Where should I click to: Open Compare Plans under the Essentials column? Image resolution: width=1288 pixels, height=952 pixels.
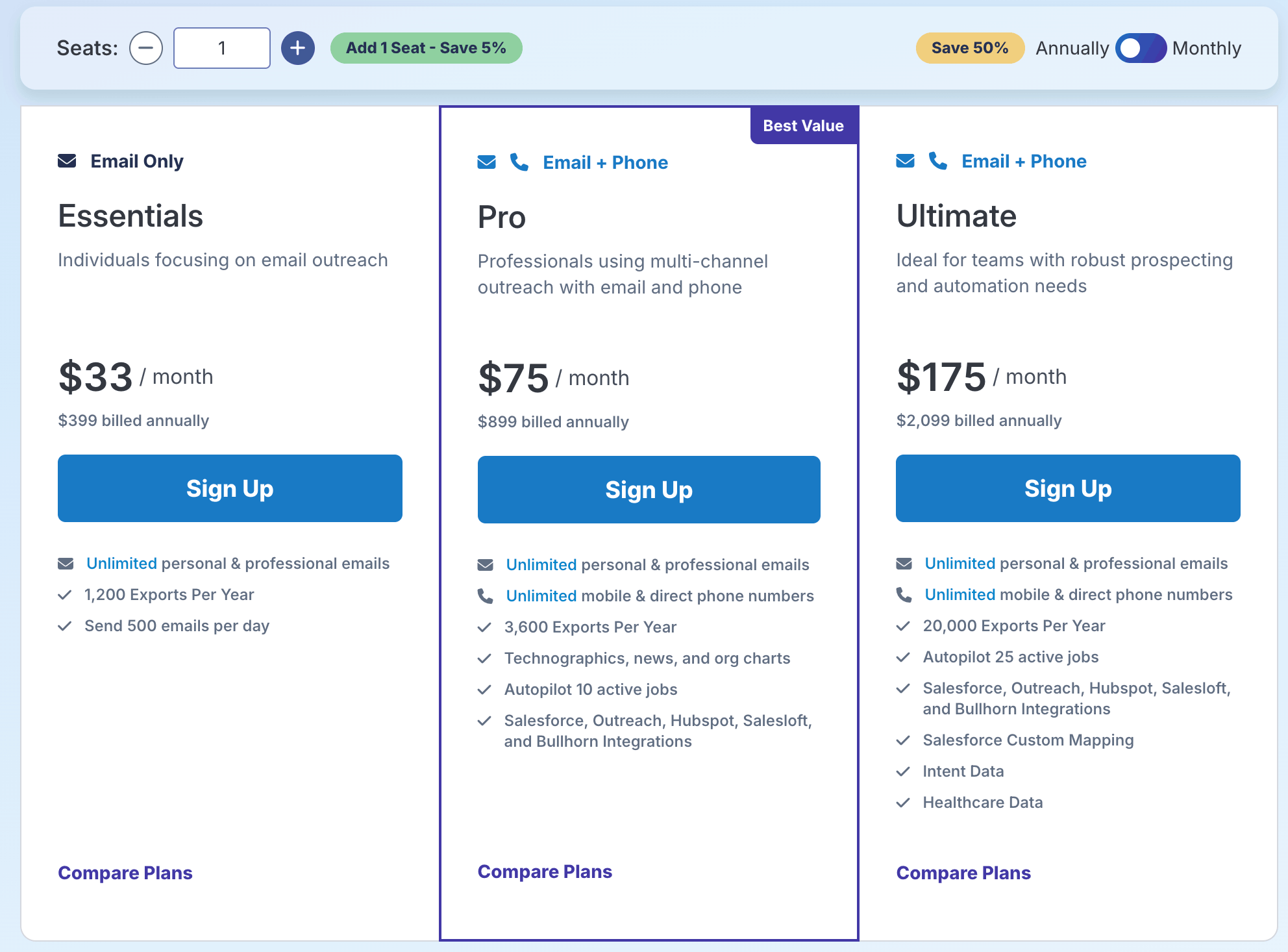pyautogui.click(x=125, y=872)
